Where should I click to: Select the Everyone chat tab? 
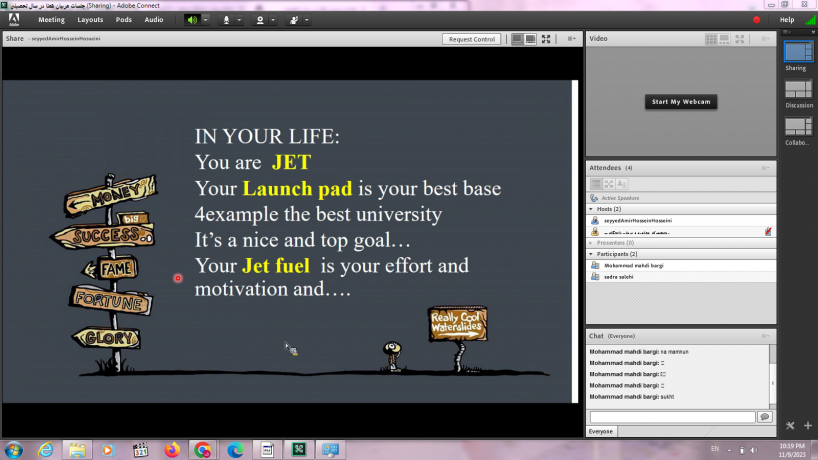tap(601, 431)
